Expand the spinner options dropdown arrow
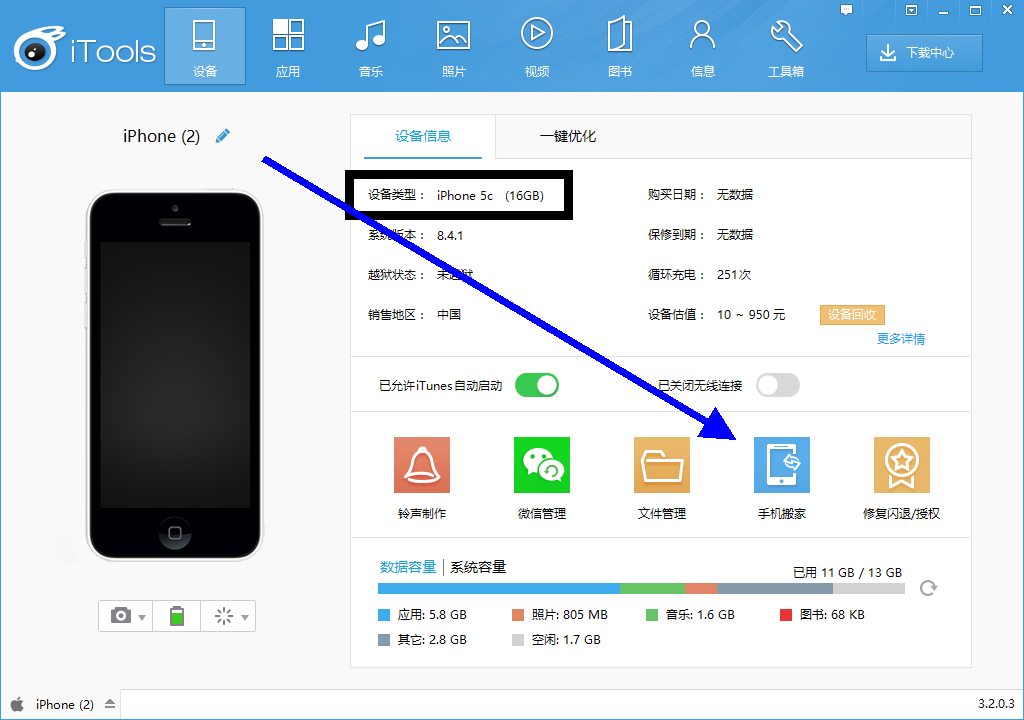 point(245,617)
